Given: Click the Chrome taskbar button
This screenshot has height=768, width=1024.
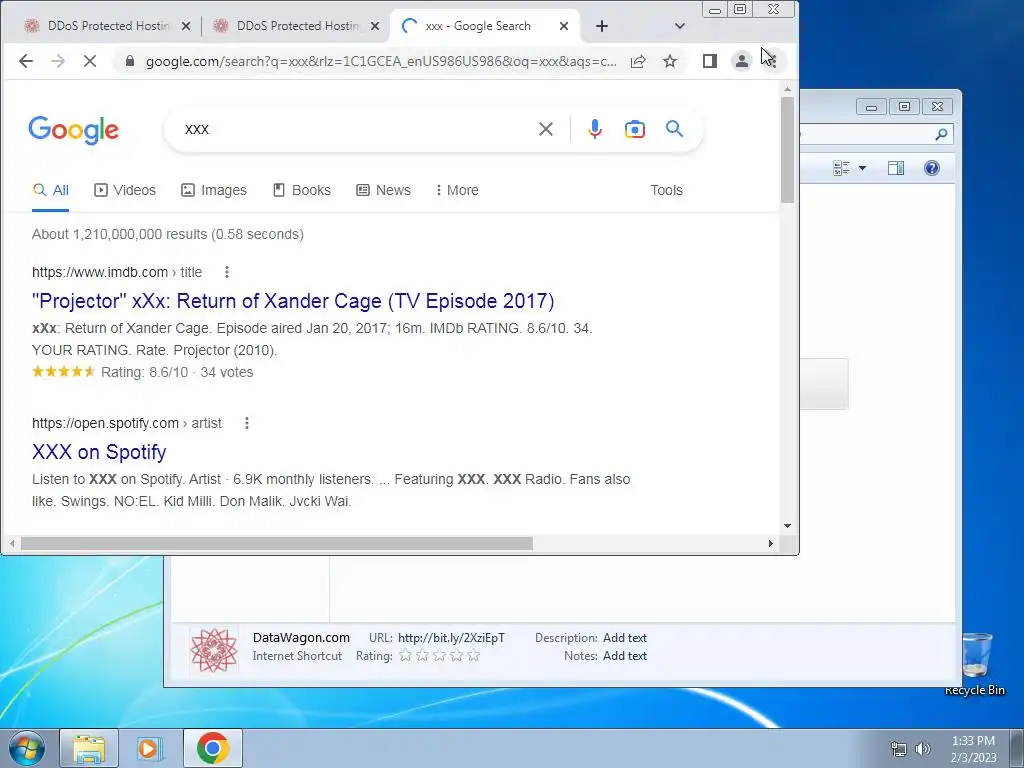Looking at the screenshot, I should (212, 748).
